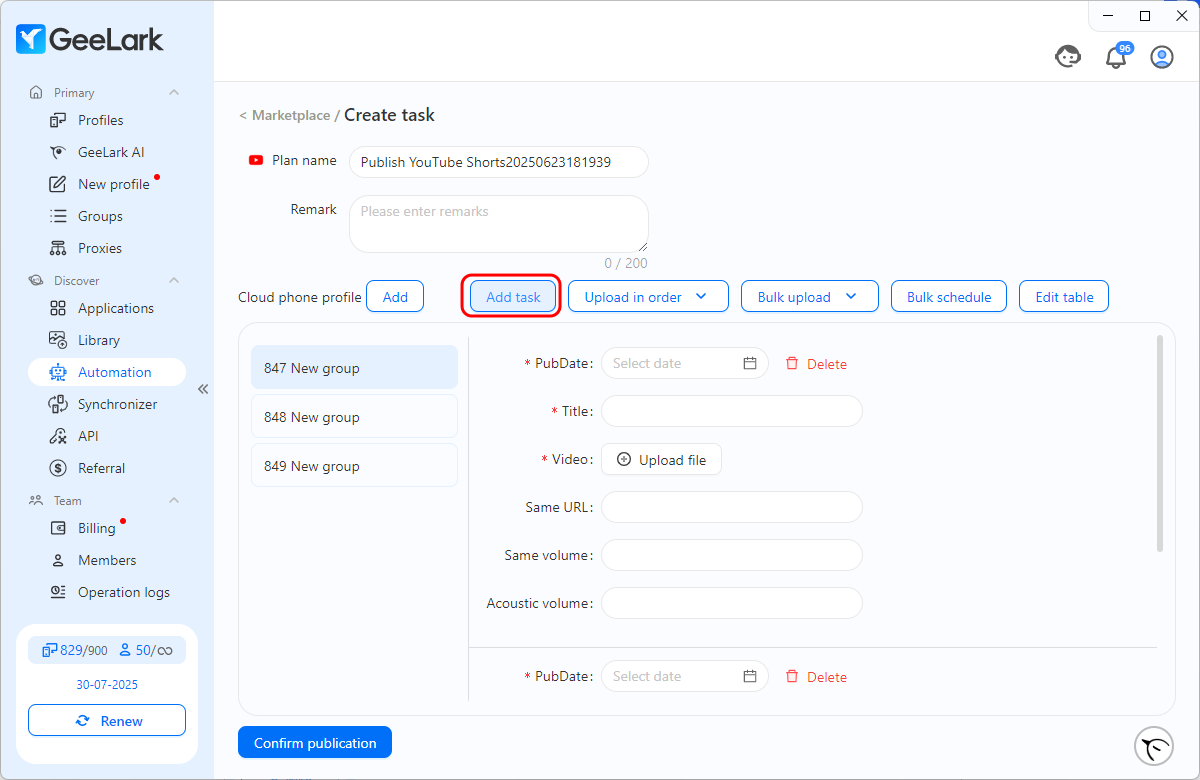
Task: Click the GeeLark logo
Action: 90,39
